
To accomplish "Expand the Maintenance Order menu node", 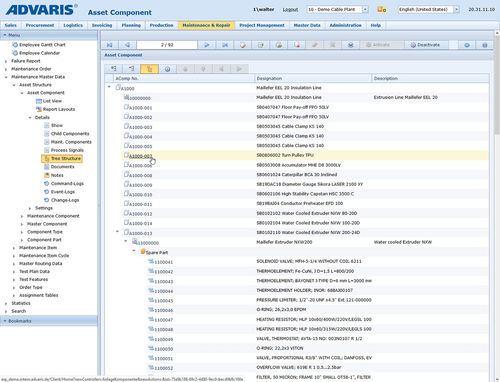I will click(6, 69).
